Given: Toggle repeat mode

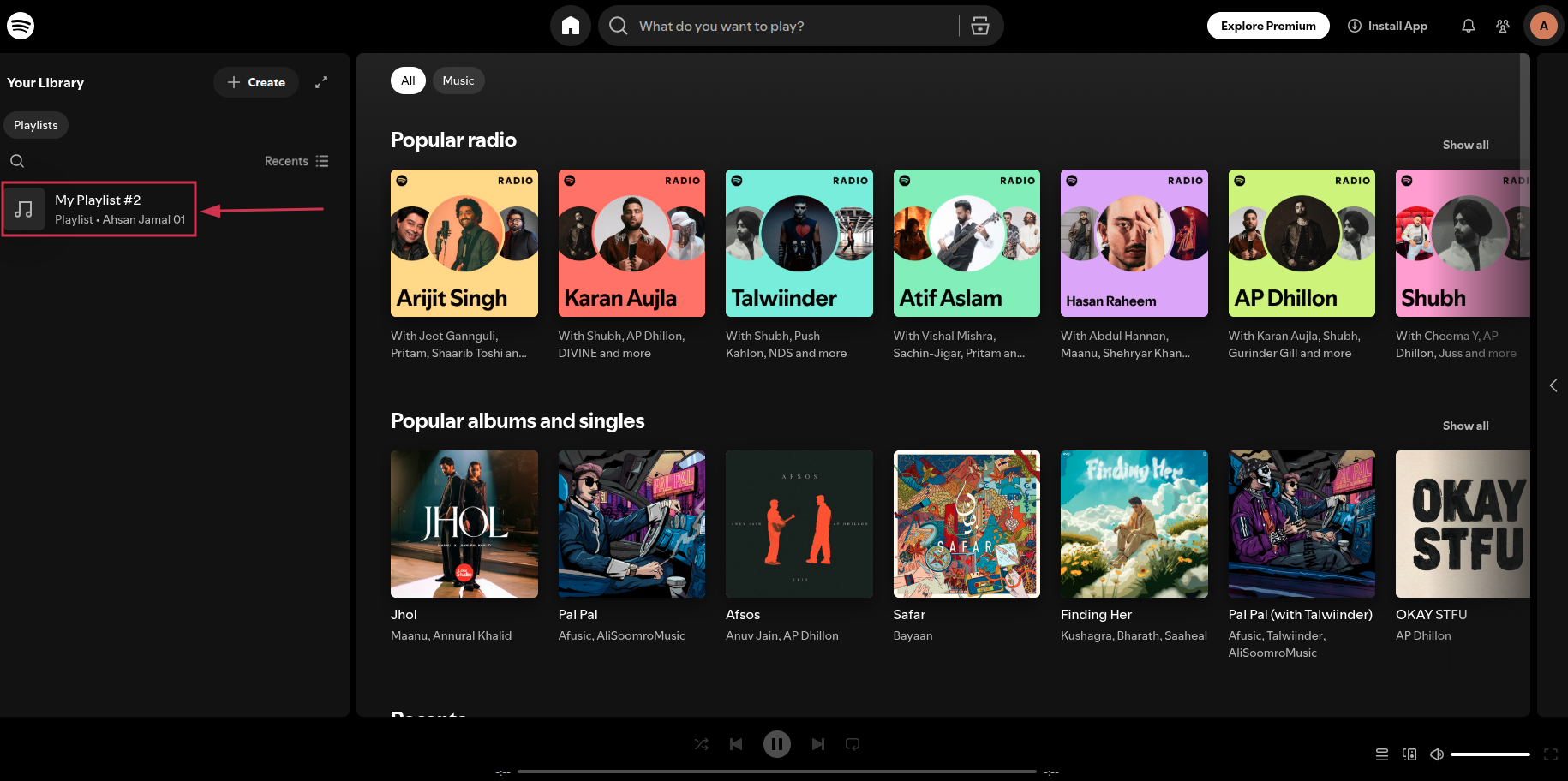Looking at the screenshot, I should (853, 744).
